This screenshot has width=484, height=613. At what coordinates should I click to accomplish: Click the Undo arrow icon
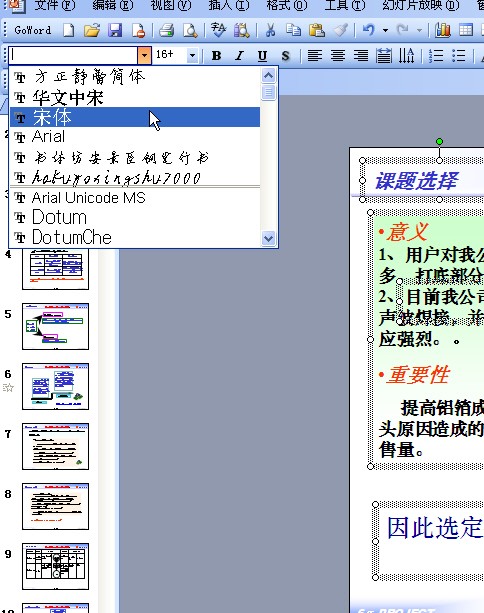point(368,30)
